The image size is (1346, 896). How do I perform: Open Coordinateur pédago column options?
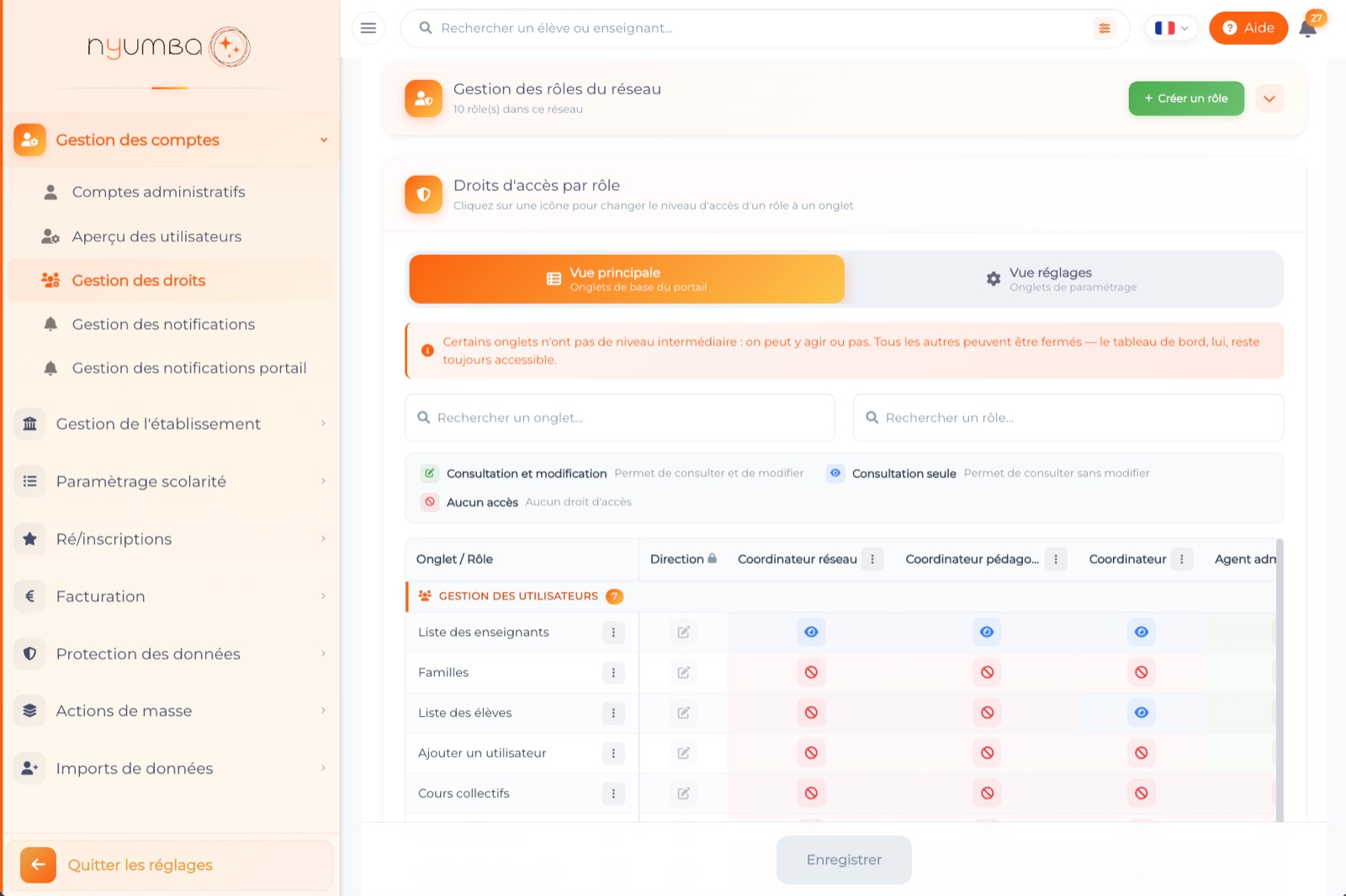[x=1056, y=559]
